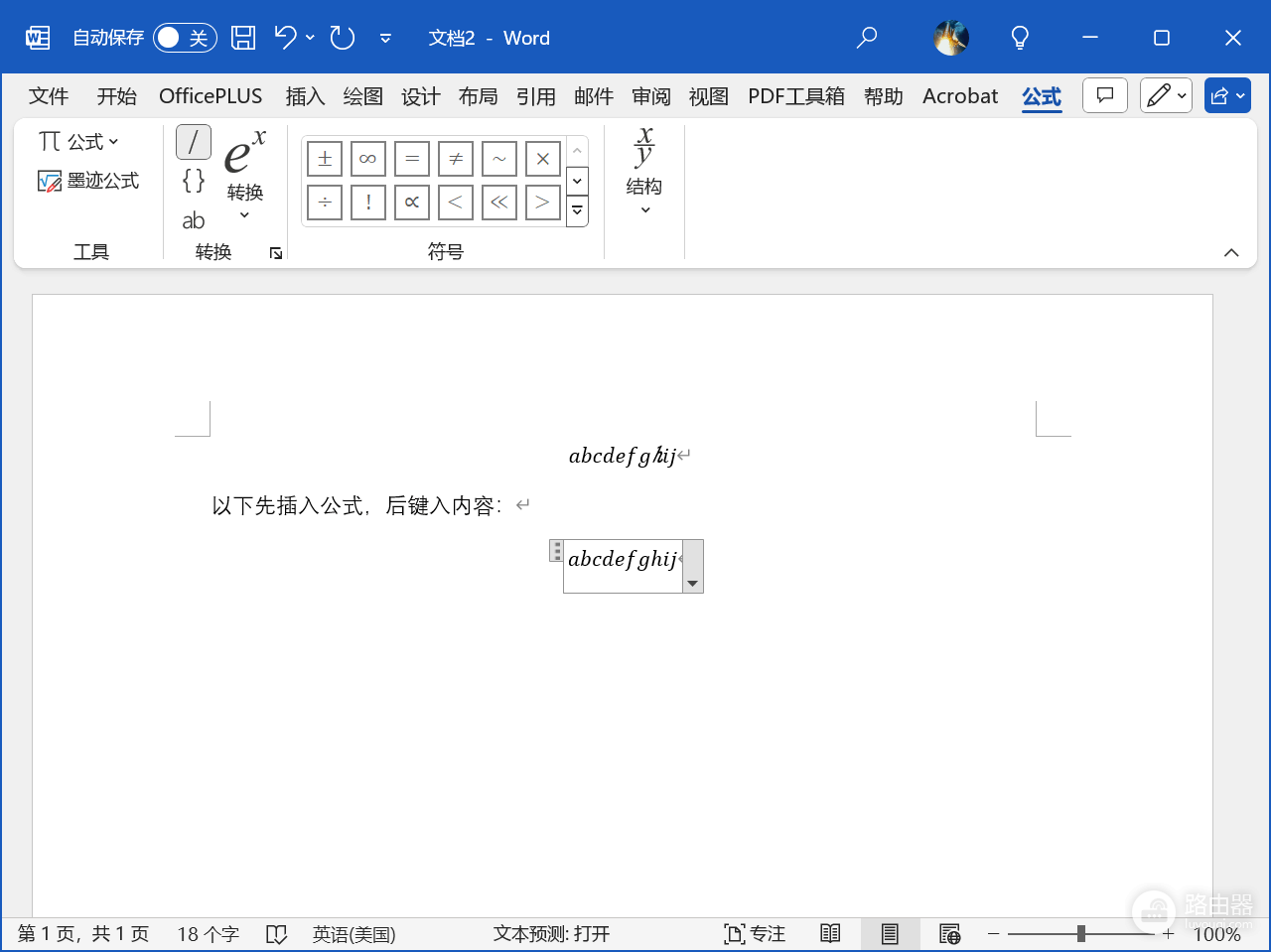Image resolution: width=1271 pixels, height=952 pixels.
Task: Open the comments pane button
Action: [x=1104, y=95]
